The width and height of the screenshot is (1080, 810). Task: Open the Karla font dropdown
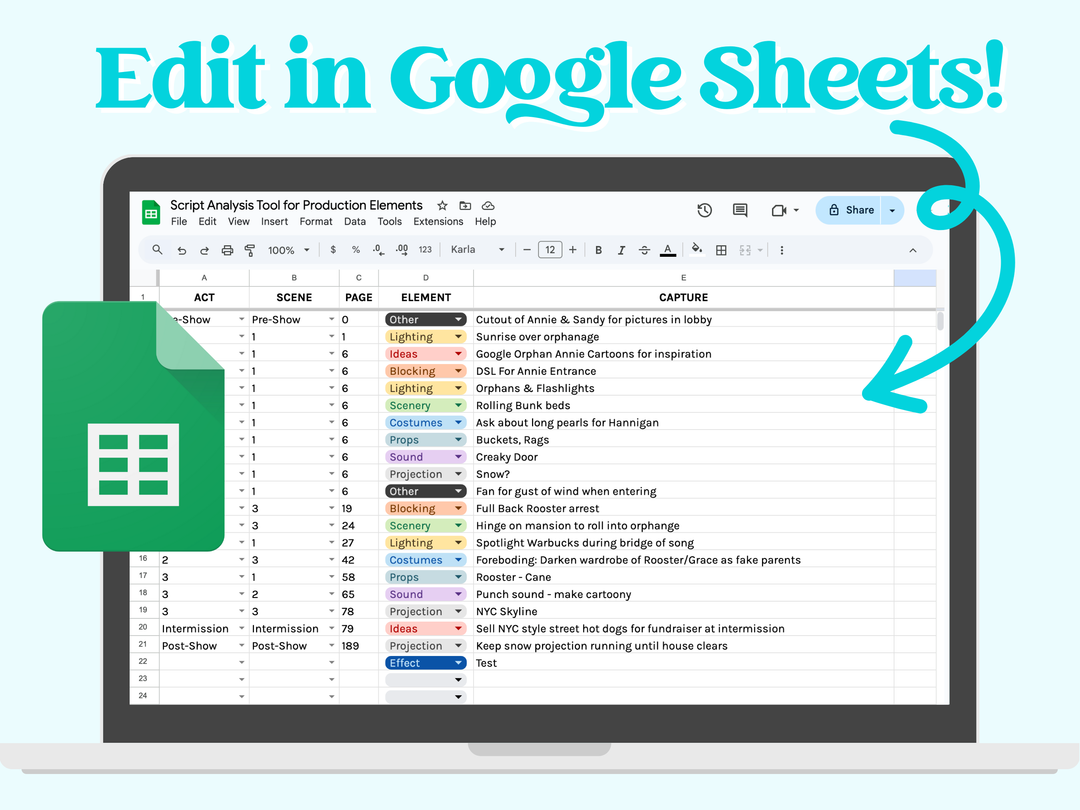click(477, 250)
